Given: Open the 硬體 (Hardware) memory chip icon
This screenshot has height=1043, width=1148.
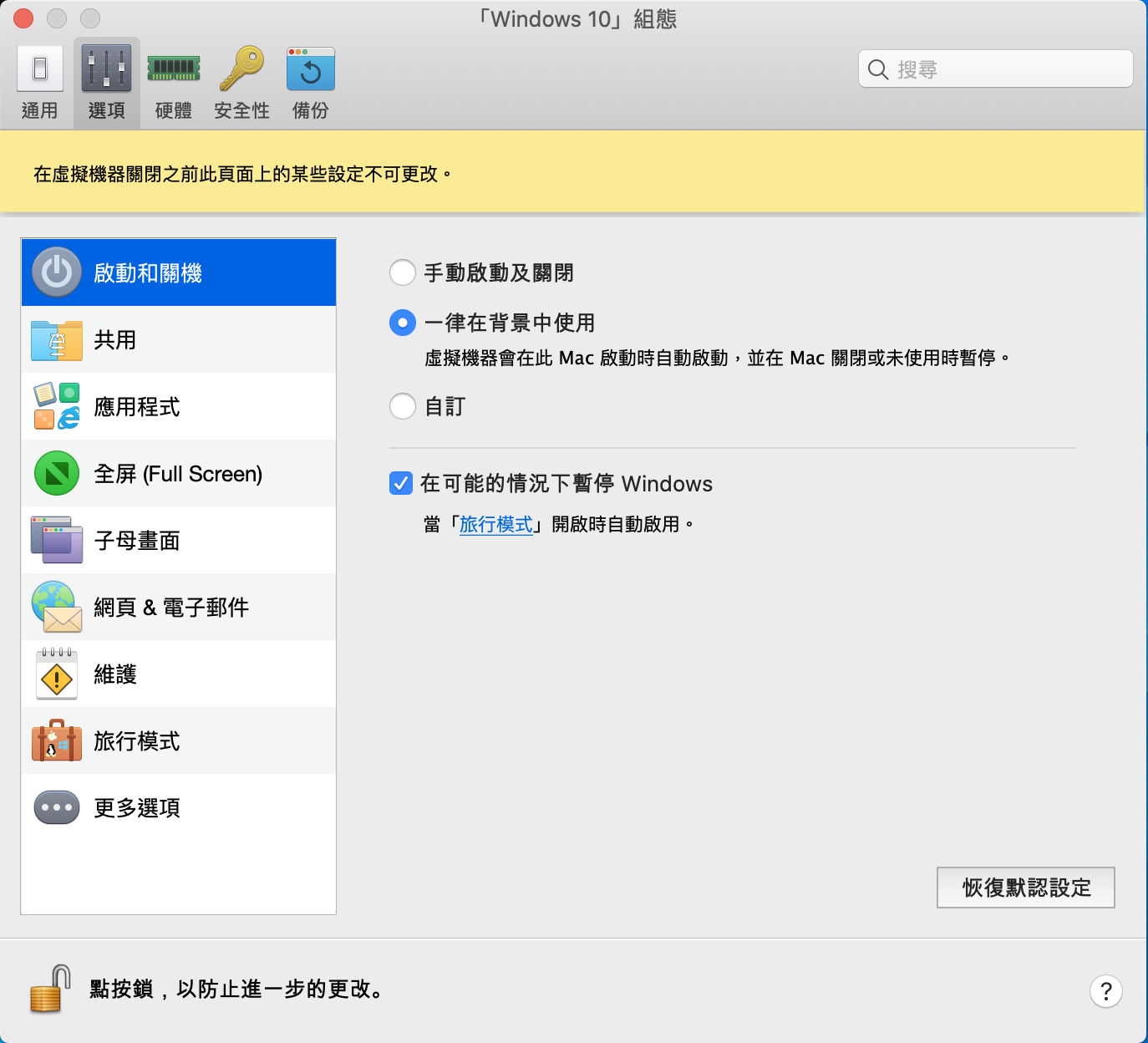Looking at the screenshot, I should pos(174,69).
